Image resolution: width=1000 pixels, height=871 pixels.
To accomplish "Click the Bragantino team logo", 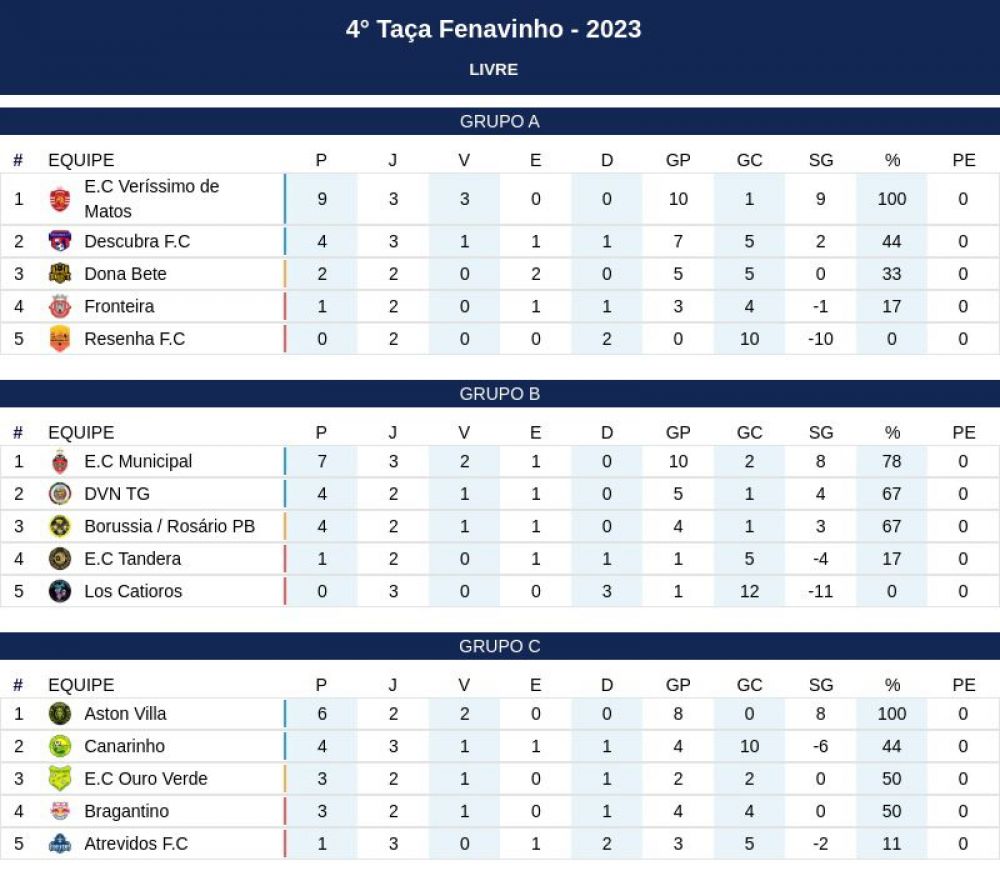I will point(60,810).
